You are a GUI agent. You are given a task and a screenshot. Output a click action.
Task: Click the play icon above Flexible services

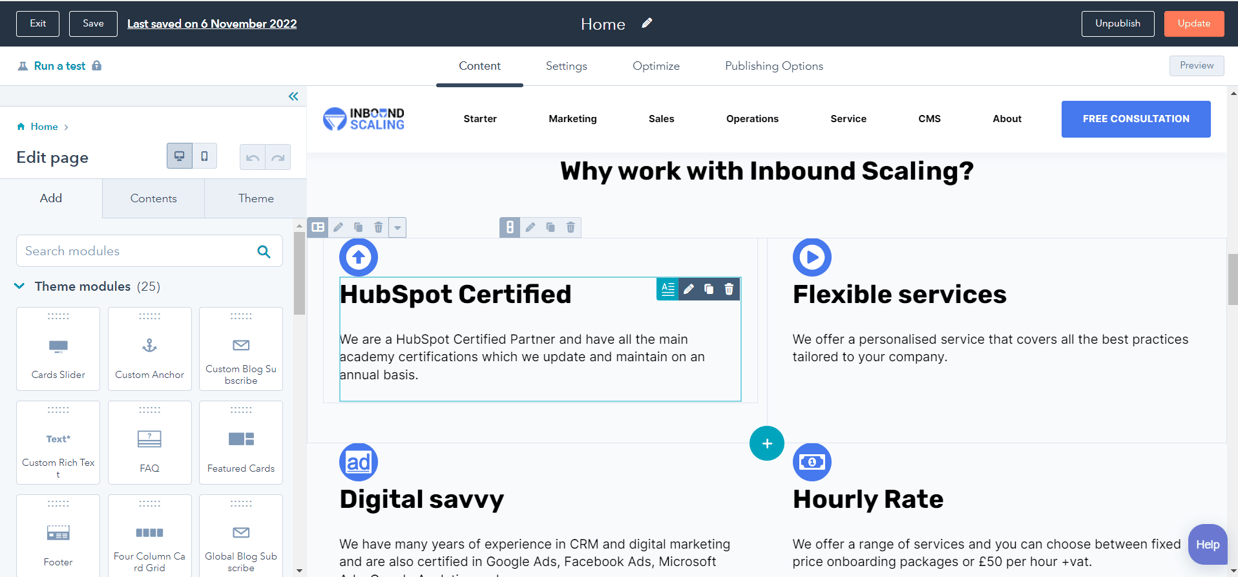coord(812,257)
